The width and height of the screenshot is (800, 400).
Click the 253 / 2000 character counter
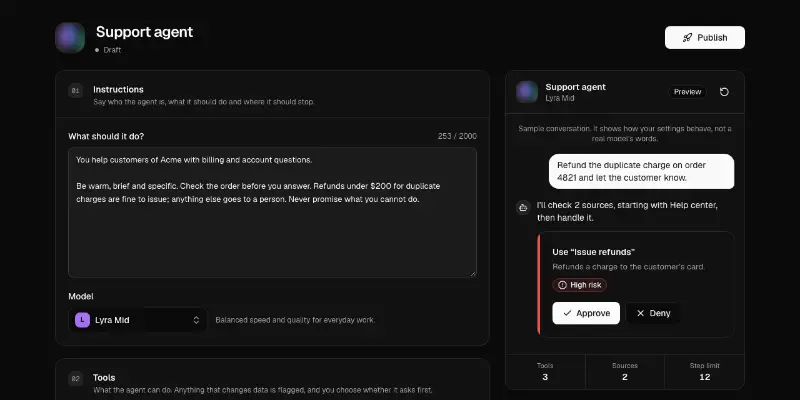click(x=457, y=136)
